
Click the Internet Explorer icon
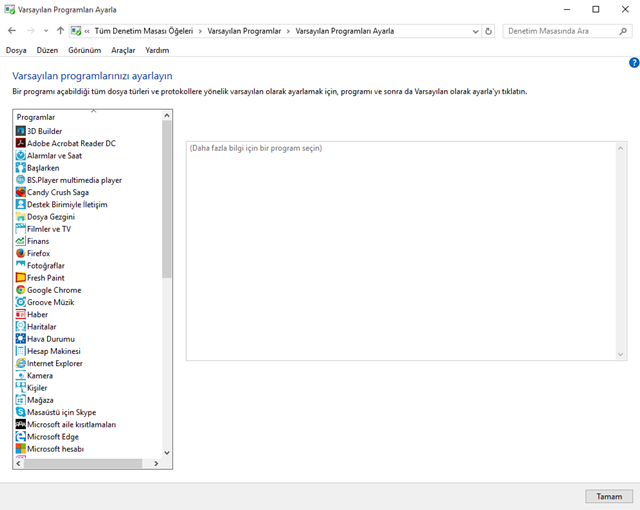[x=20, y=363]
